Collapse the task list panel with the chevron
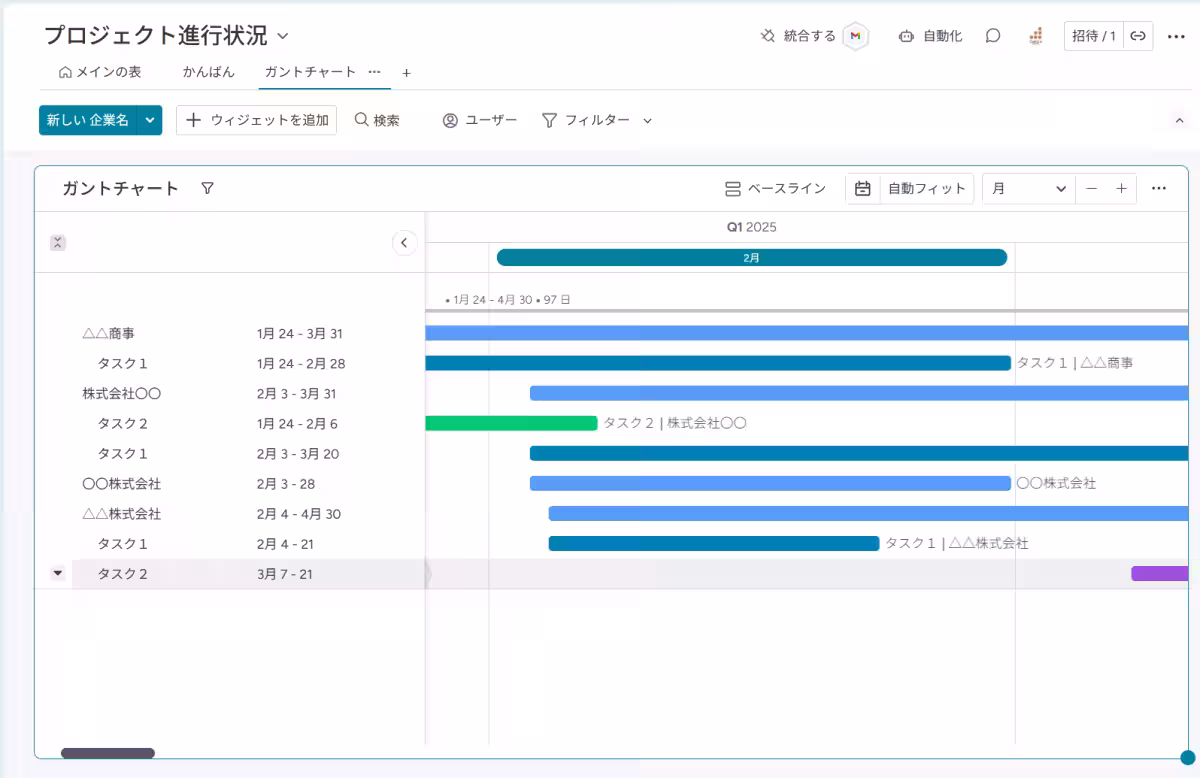 click(x=404, y=242)
